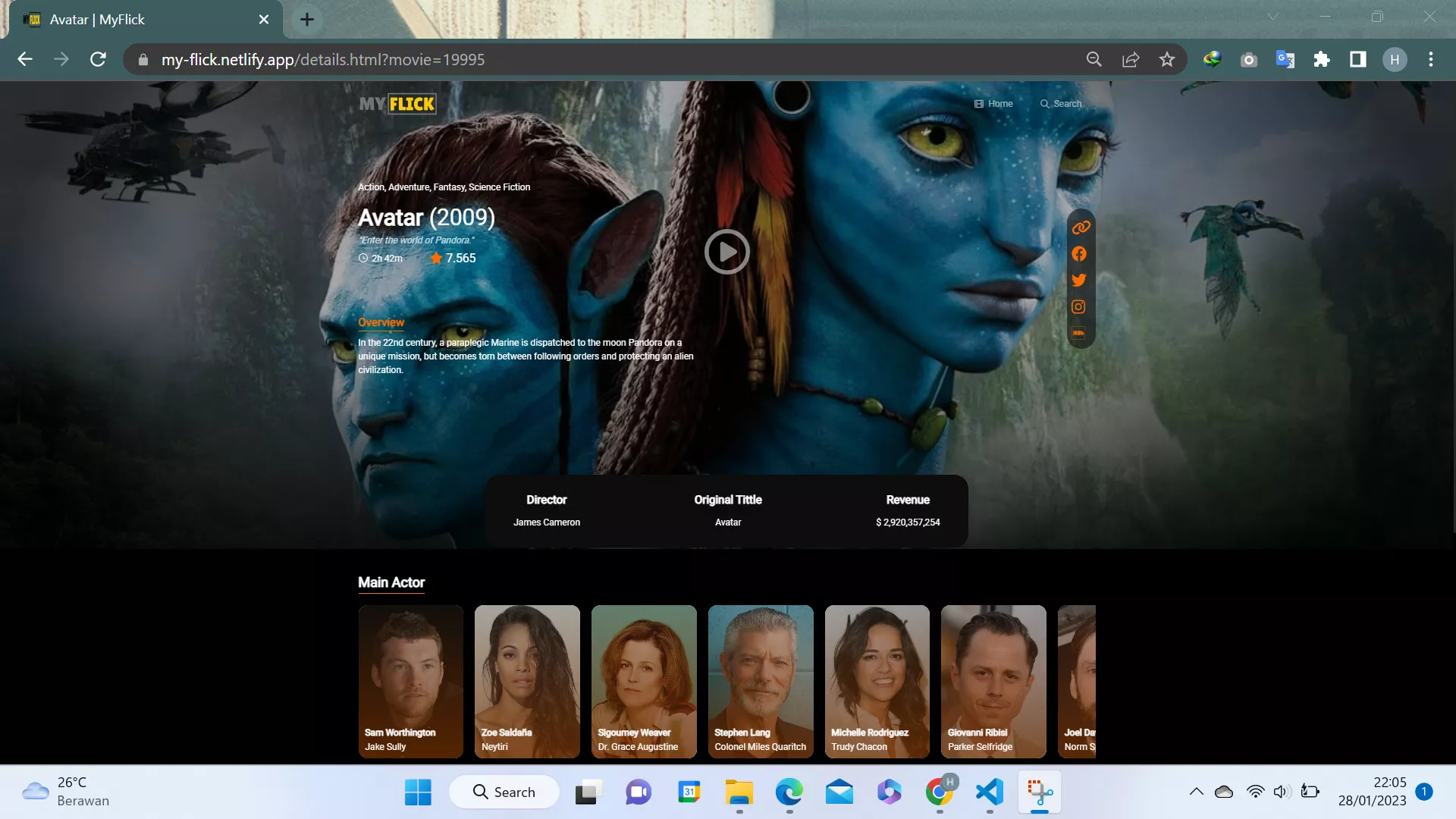The image size is (1456, 819).
Task: Open Stephen Lang's actor card
Action: [x=761, y=681]
